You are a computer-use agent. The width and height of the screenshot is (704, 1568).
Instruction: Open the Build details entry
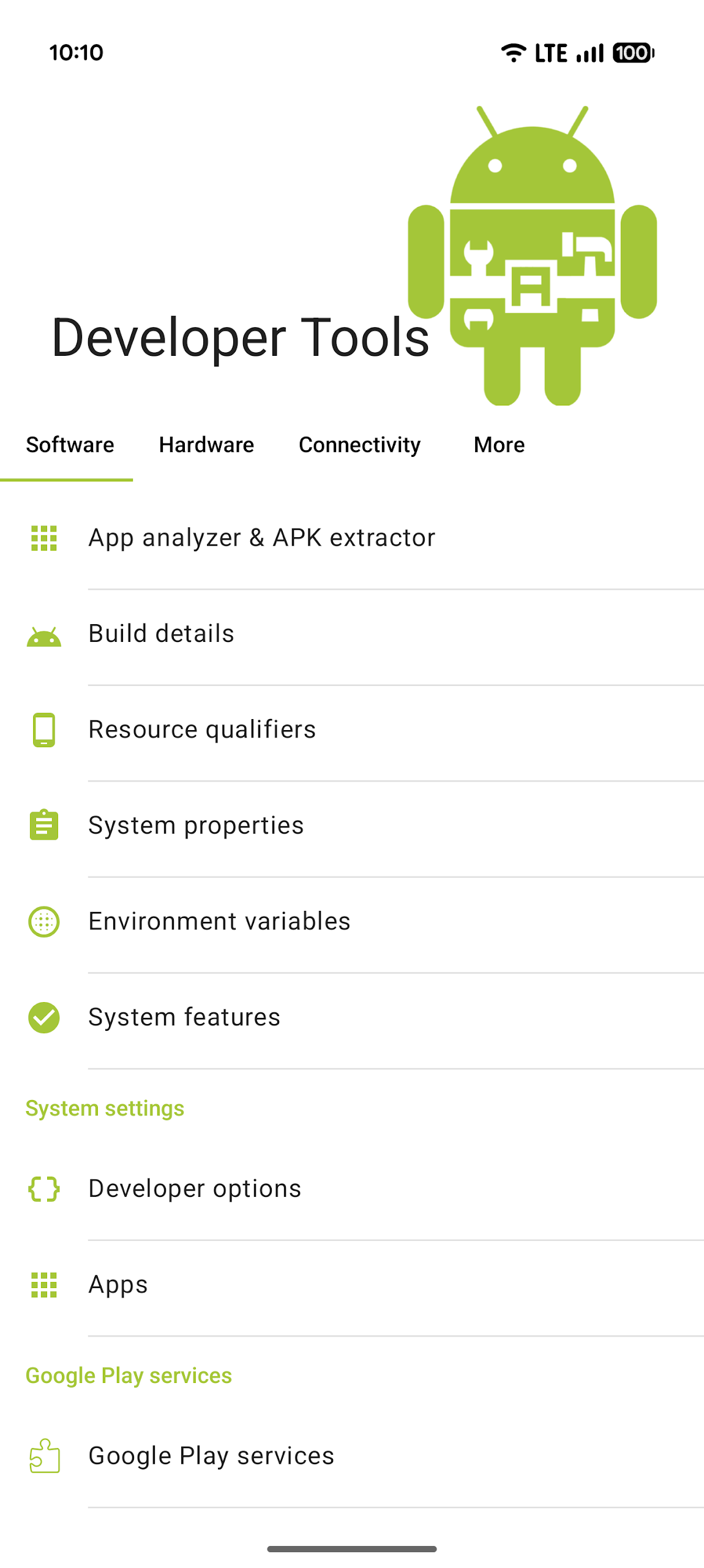(161, 633)
